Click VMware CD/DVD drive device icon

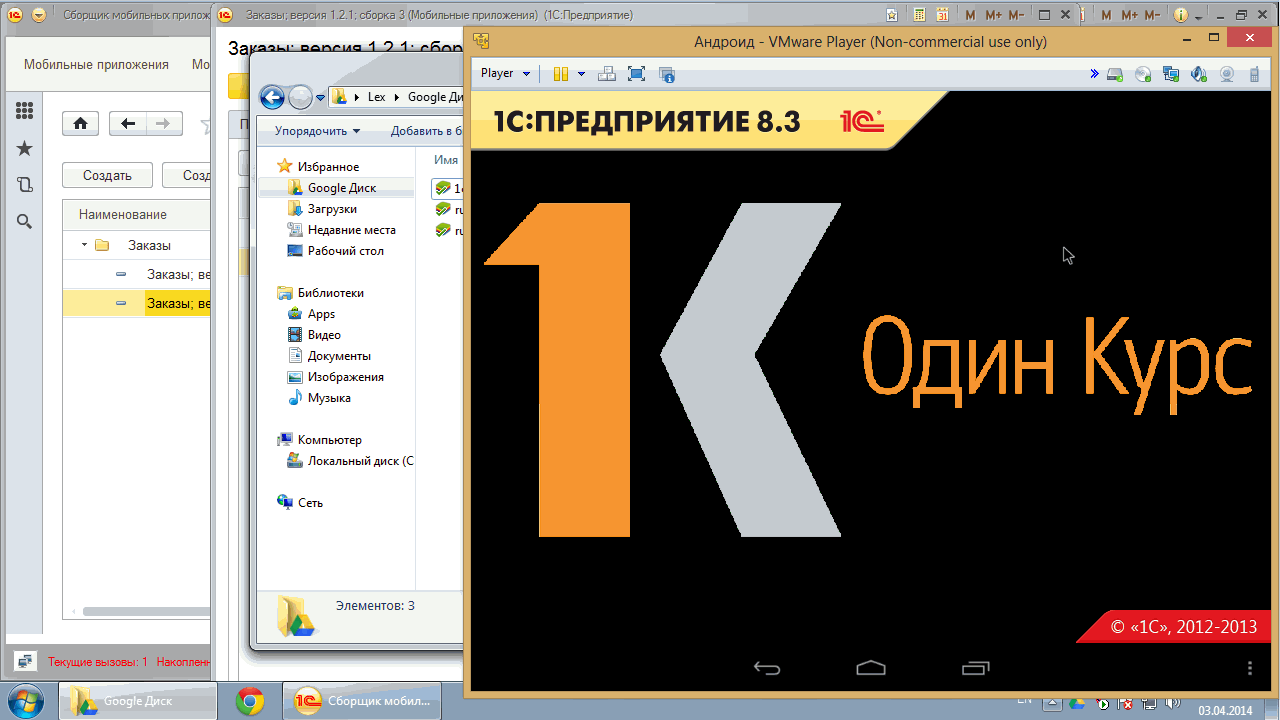(x=1143, y=74)
